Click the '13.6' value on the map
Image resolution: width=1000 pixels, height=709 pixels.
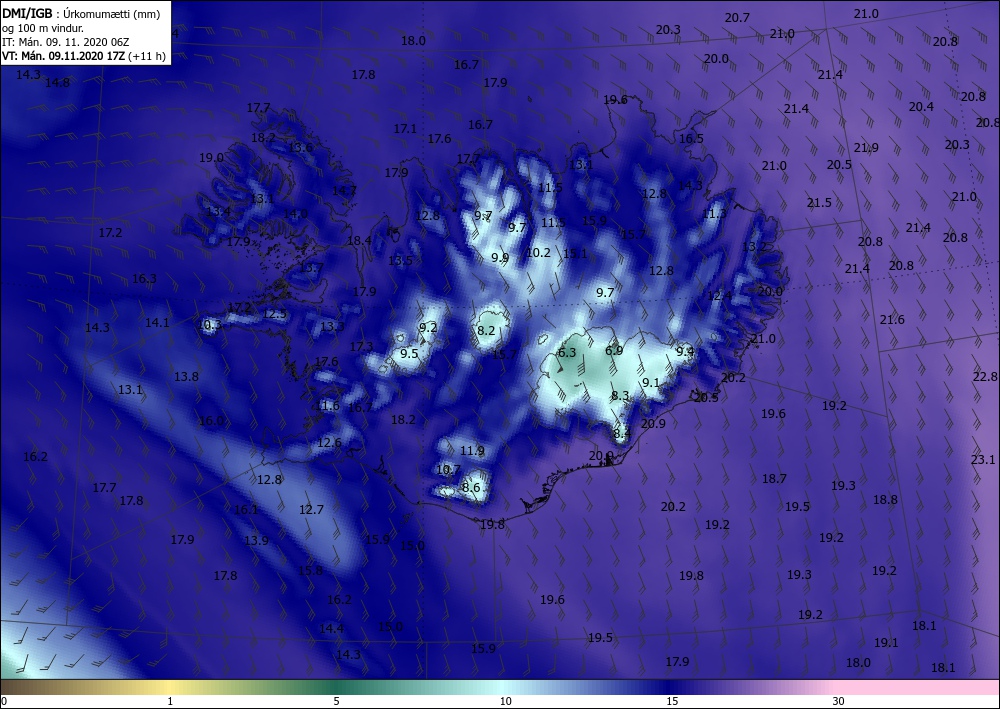click(301, 147)
